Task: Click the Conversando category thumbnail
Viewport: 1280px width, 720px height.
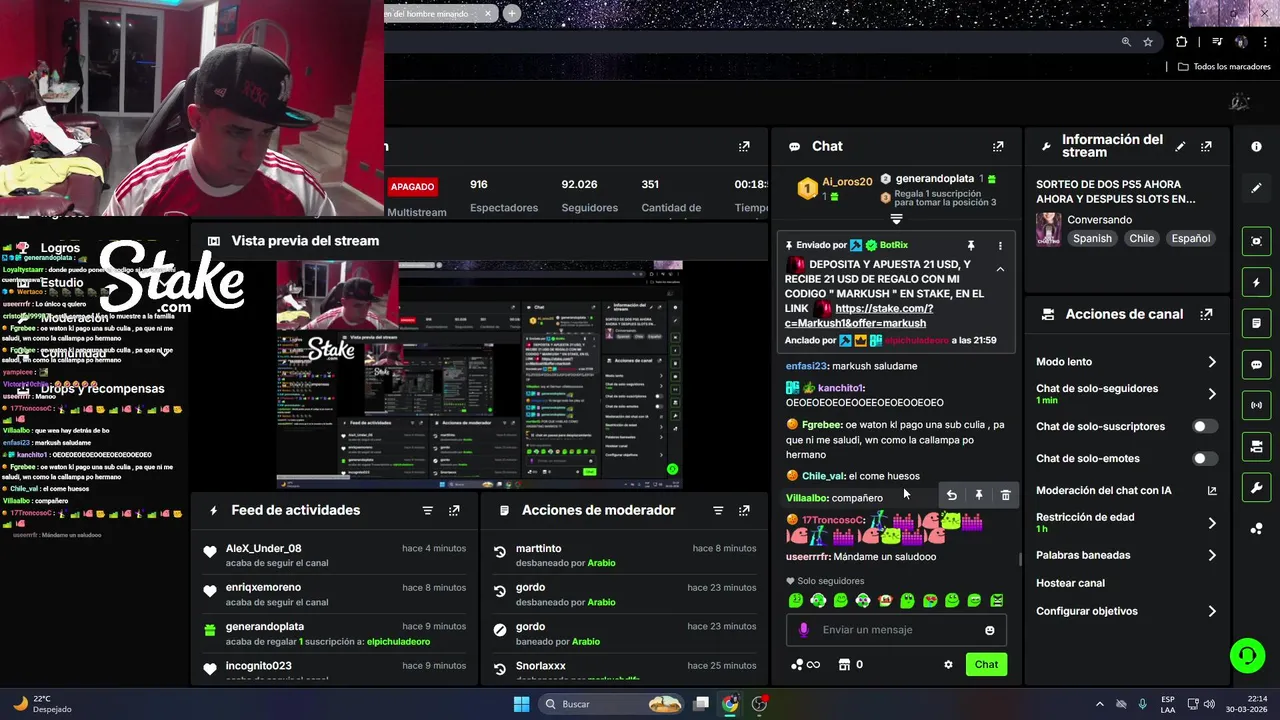Action: (x=1048, y=228)
